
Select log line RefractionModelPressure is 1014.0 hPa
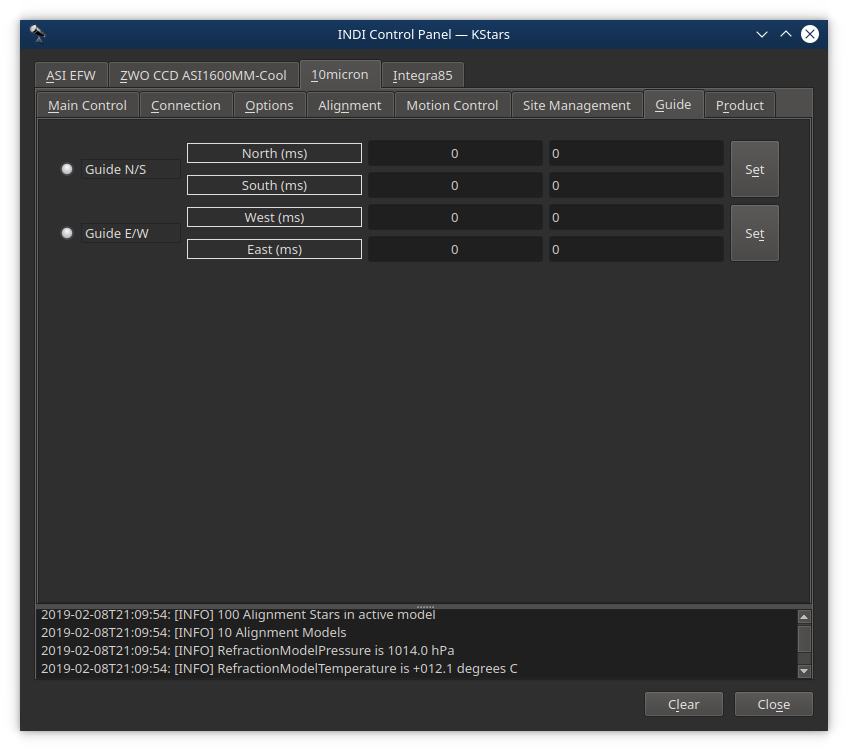[x=248, y=650]
